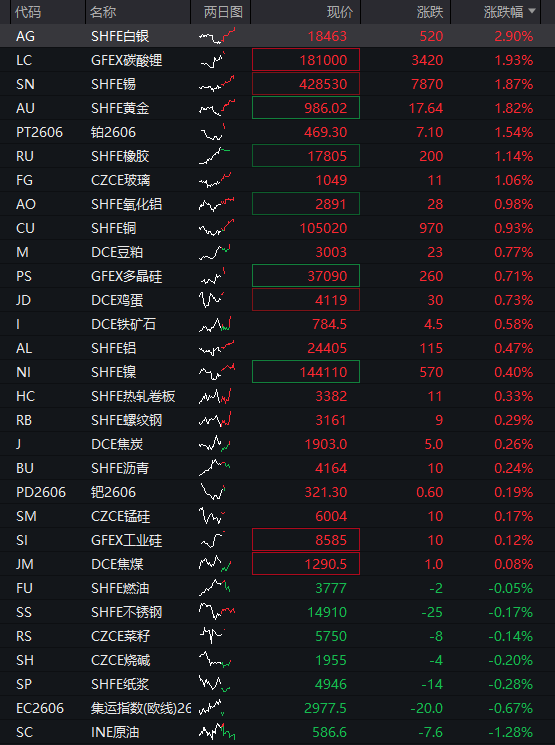
Task: Click the boxed price 181000 for 碳酸锂
Action: (x=306, y=60)
